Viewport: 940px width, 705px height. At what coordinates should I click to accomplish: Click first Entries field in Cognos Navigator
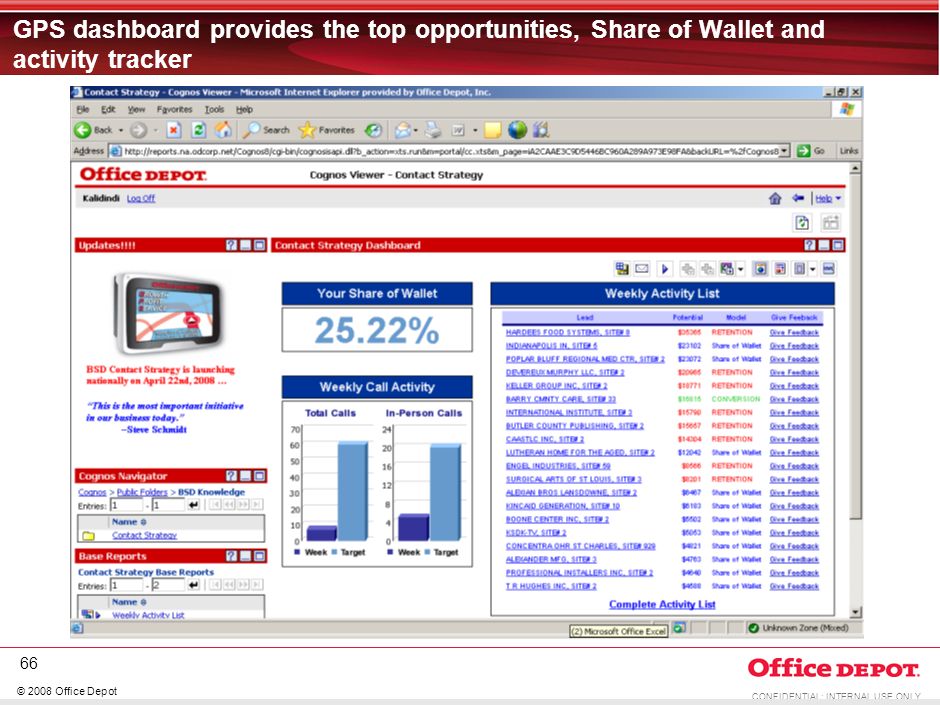[x=126, y=505]
